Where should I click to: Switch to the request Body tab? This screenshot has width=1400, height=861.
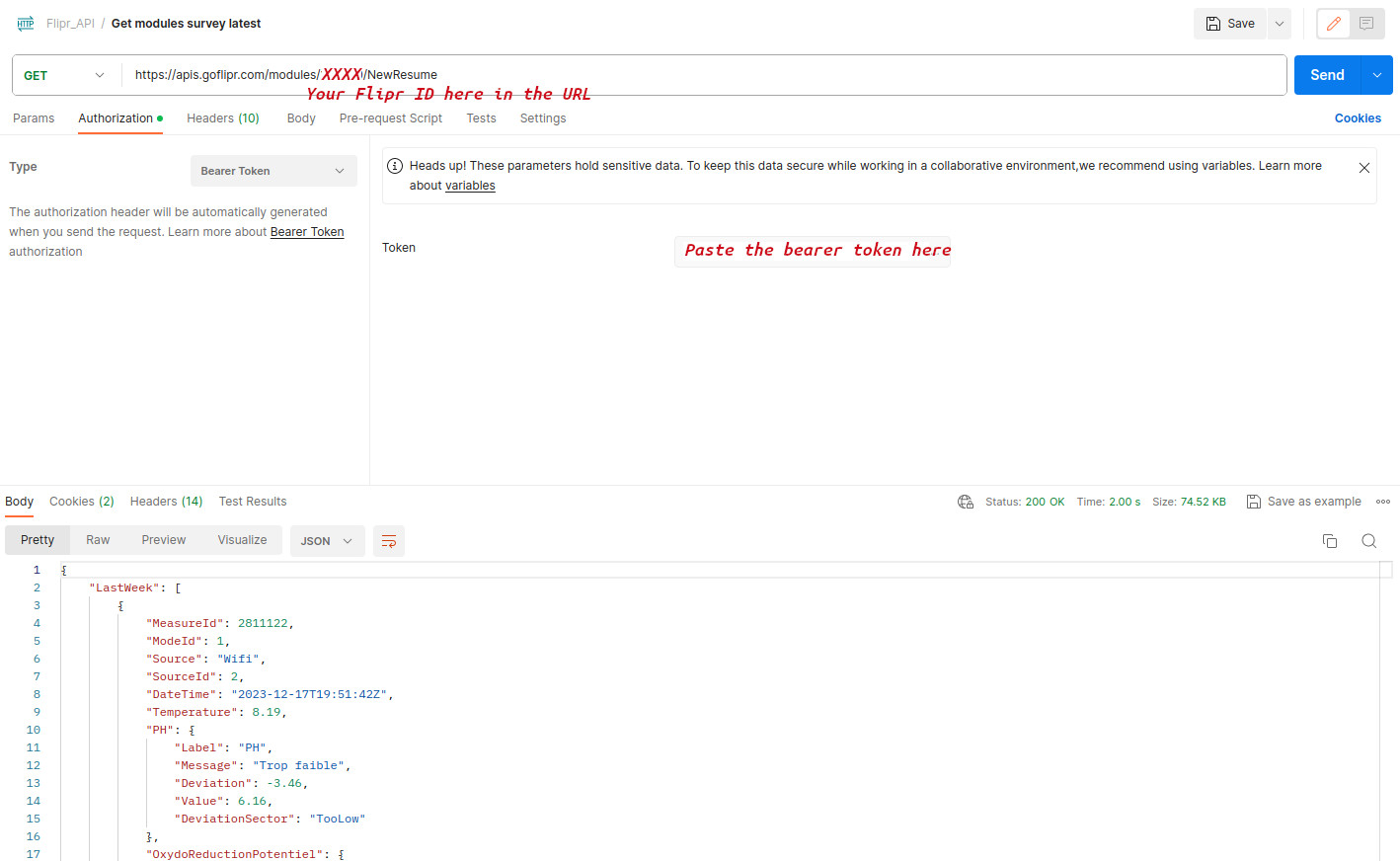301,118
